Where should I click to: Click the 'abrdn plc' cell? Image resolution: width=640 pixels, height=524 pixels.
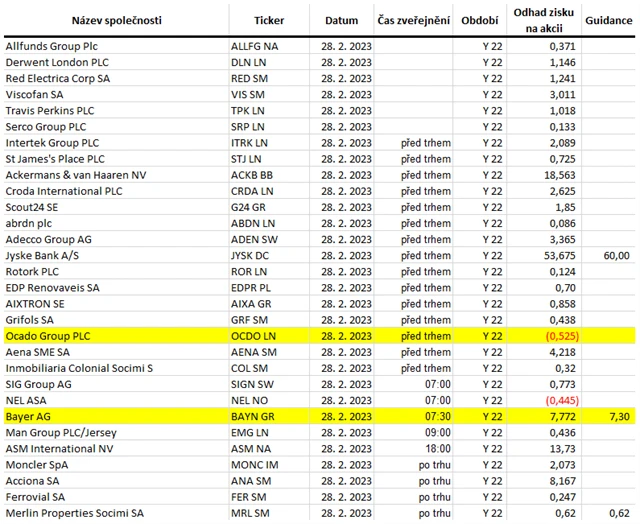click(x=29, y=224)
